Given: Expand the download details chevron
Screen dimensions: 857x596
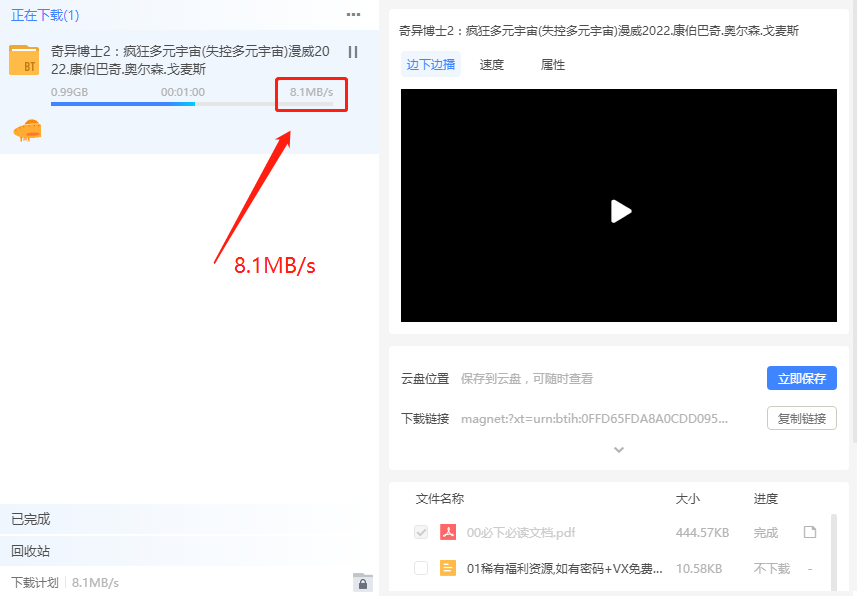Looking at the screenshot, I should tap(619, 449).
